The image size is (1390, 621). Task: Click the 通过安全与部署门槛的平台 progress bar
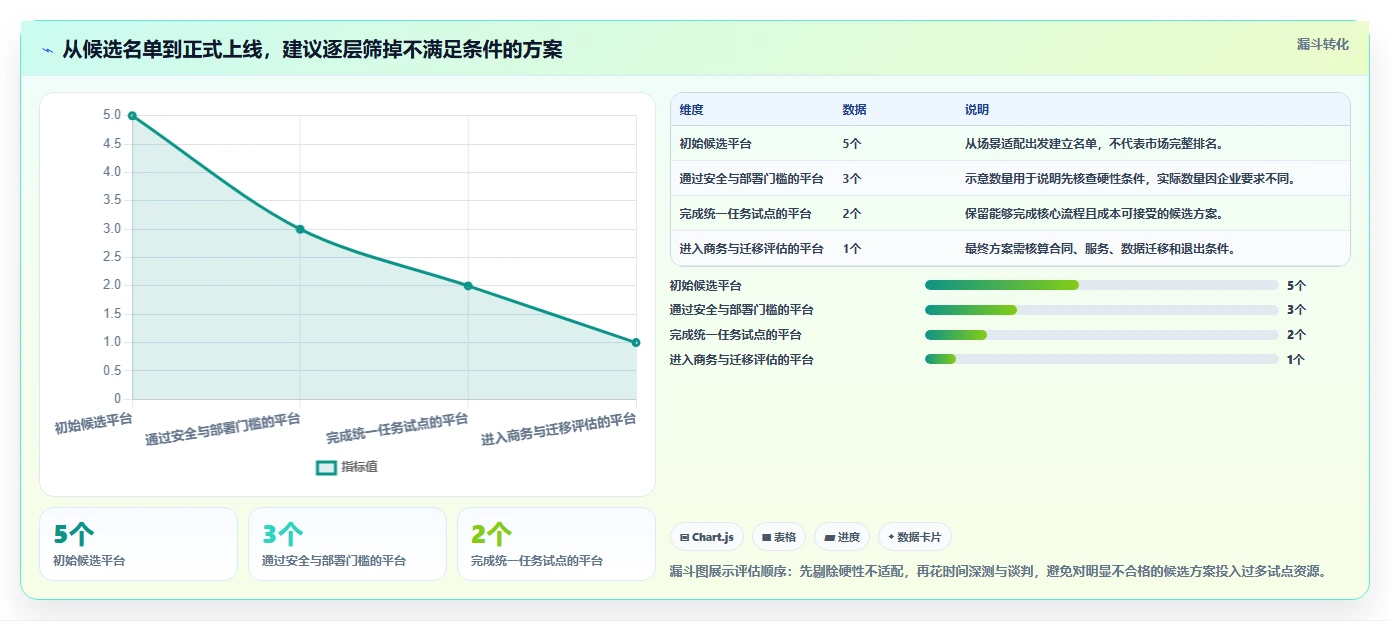[x=1102, y=310]
